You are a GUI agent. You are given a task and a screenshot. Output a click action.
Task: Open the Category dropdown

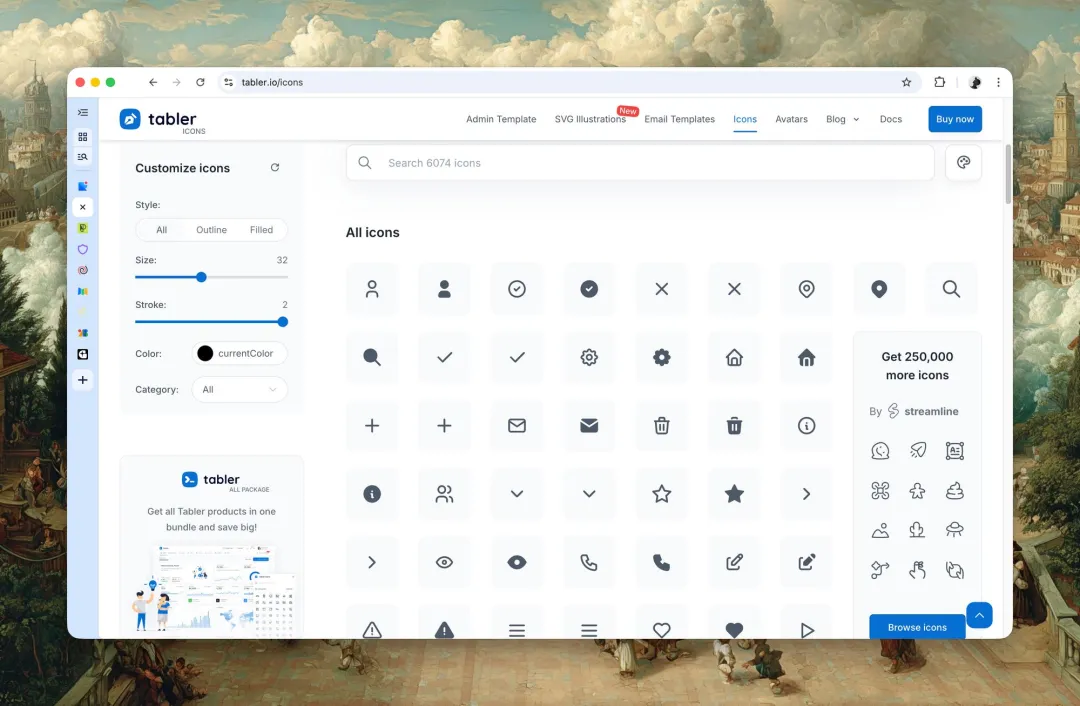coord(239,390)
